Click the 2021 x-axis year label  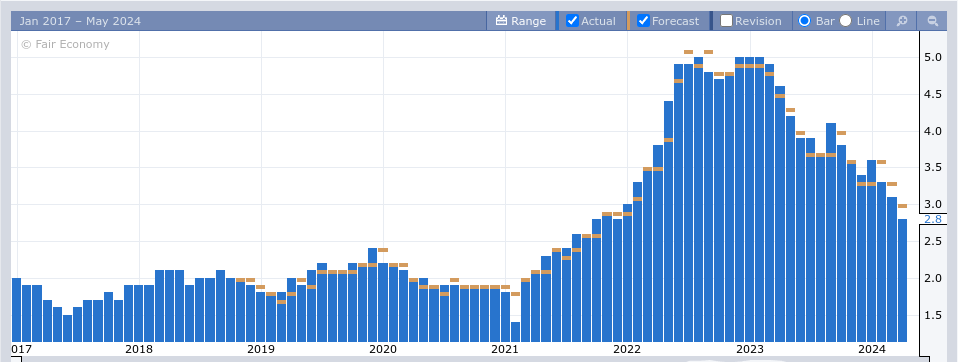(505, 349)
